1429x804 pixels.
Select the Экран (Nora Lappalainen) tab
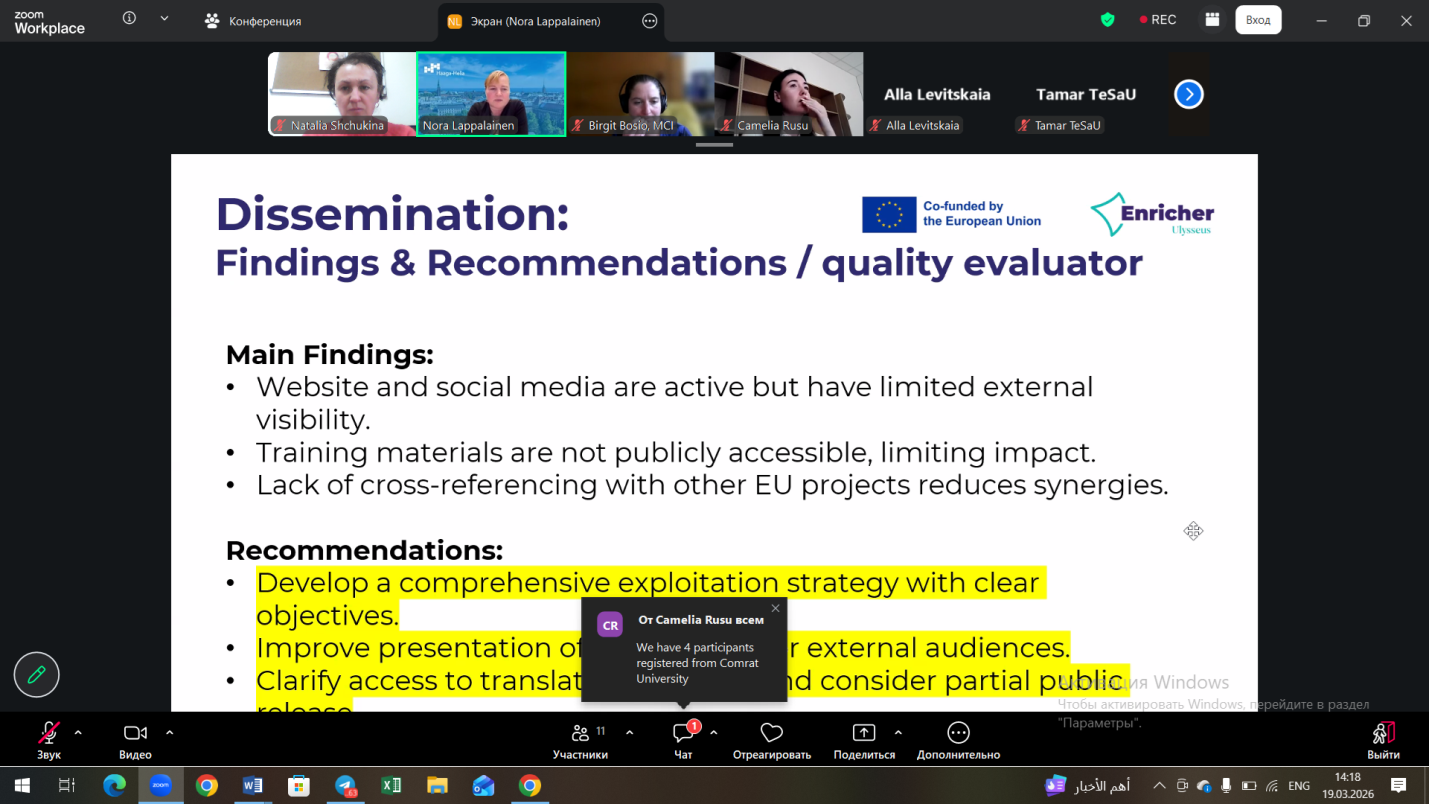(x=538, y=21)
